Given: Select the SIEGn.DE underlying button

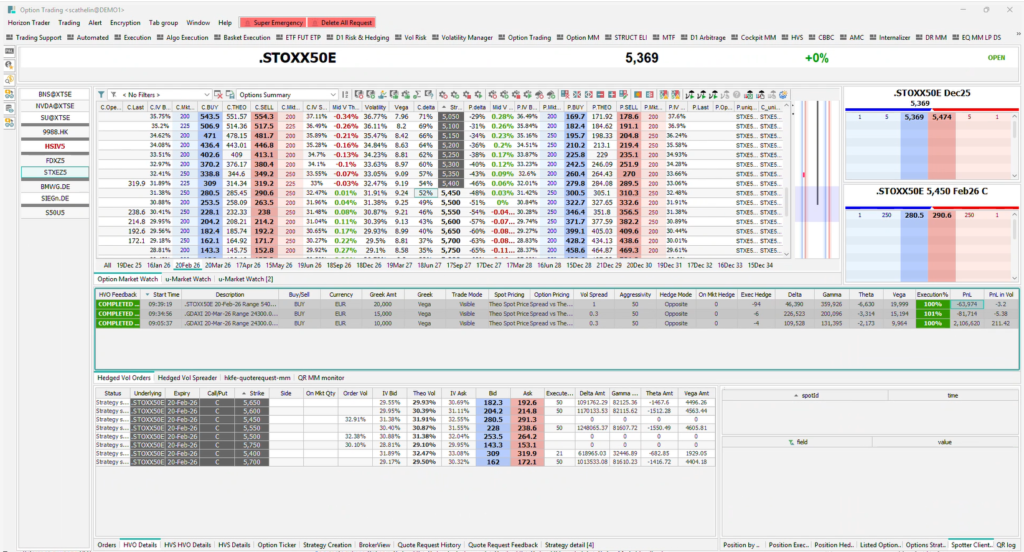Looking at the screenshot, I should [x=55, y=199].
